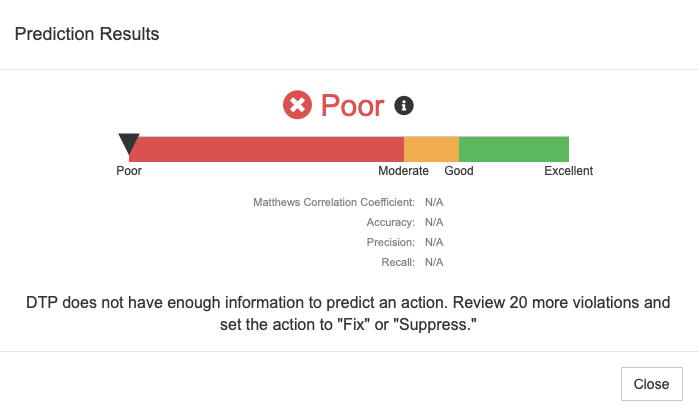This screenshot has height=416, width=698.
Task: Click the red X error icon
Action: (x=297, y=105)
